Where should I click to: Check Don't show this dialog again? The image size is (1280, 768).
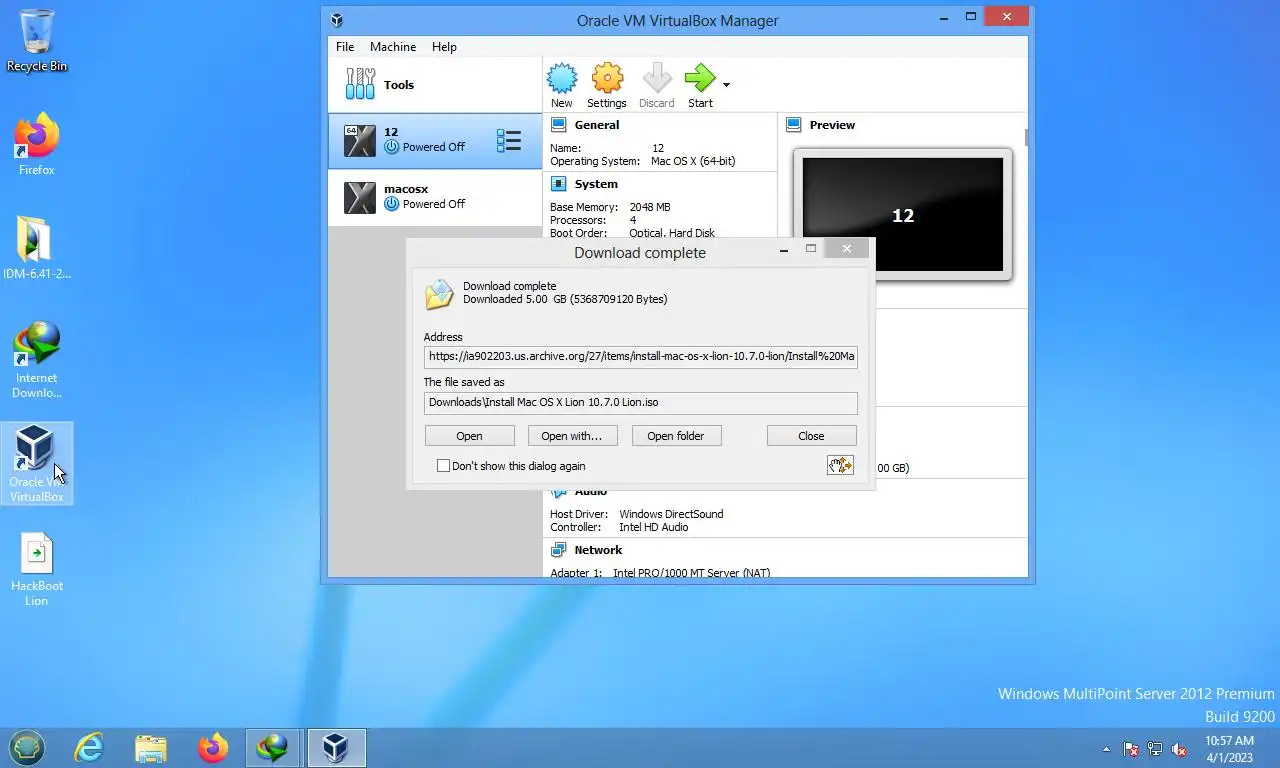(x=443, y=466)
